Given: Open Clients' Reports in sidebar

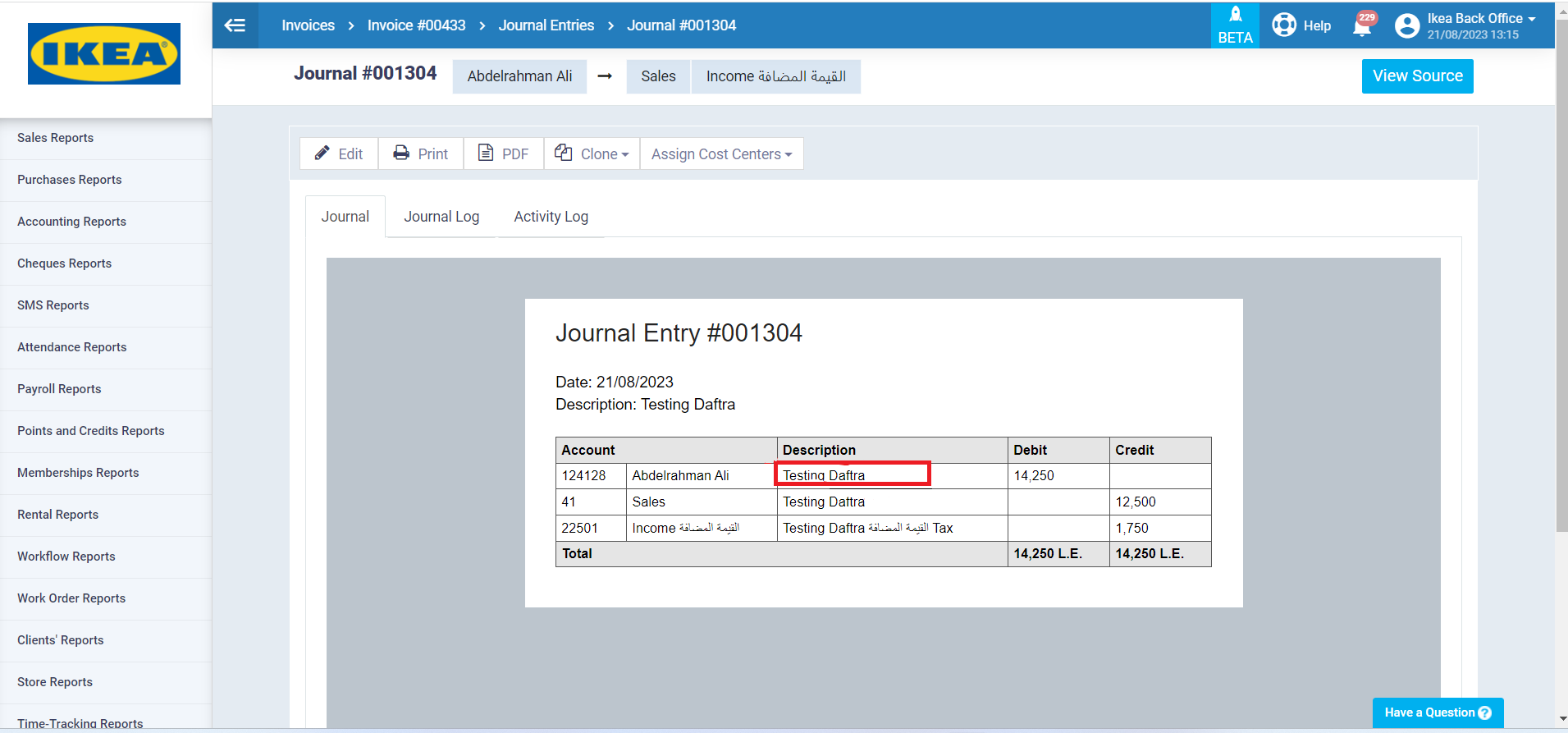Looking at the screenshot, I should click(x=106, y=640).
